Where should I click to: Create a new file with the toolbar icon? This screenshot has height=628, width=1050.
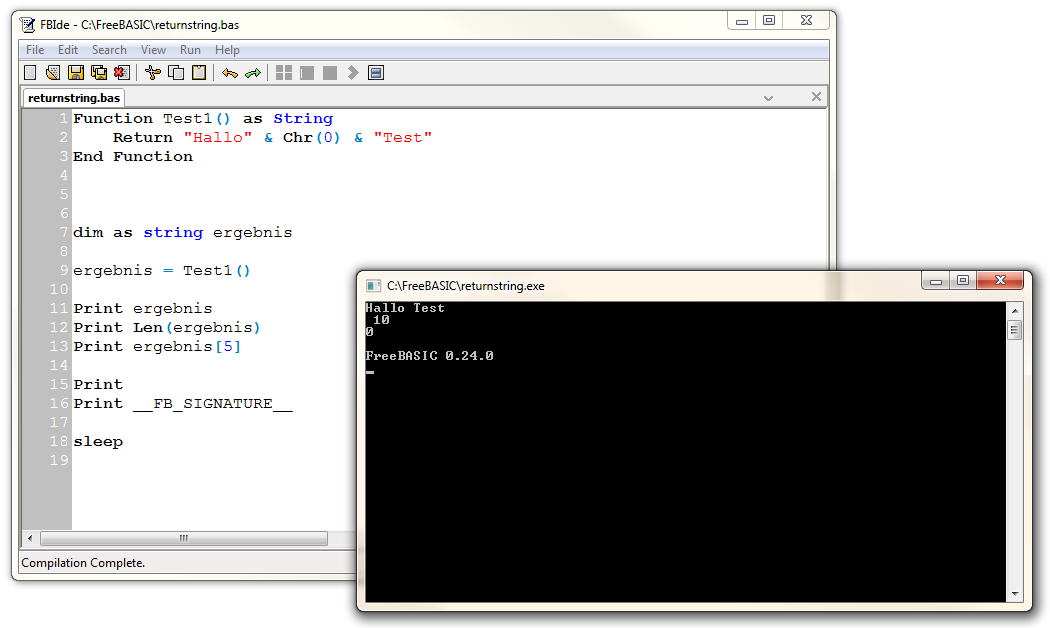tap(30, 72)
